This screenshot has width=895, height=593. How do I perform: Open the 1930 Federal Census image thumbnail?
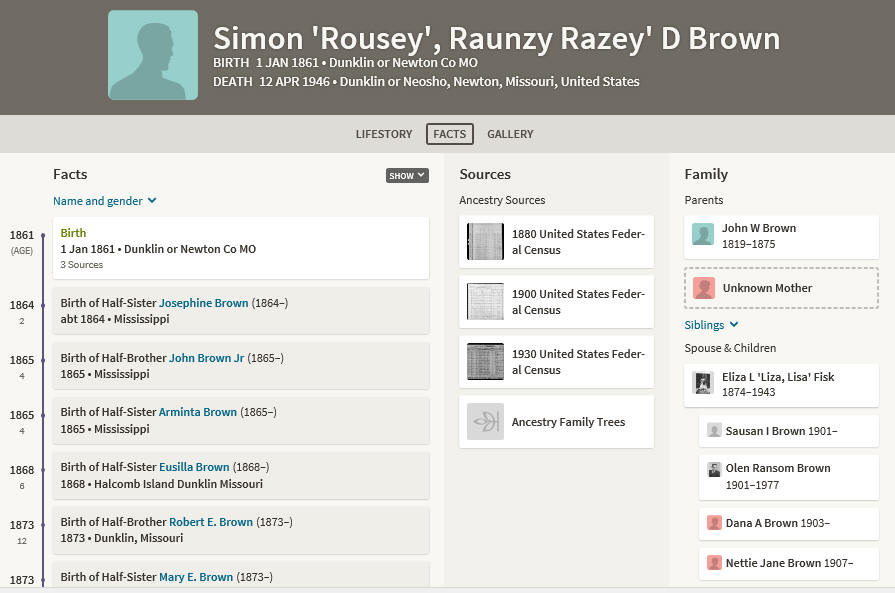tap(485, 361)
